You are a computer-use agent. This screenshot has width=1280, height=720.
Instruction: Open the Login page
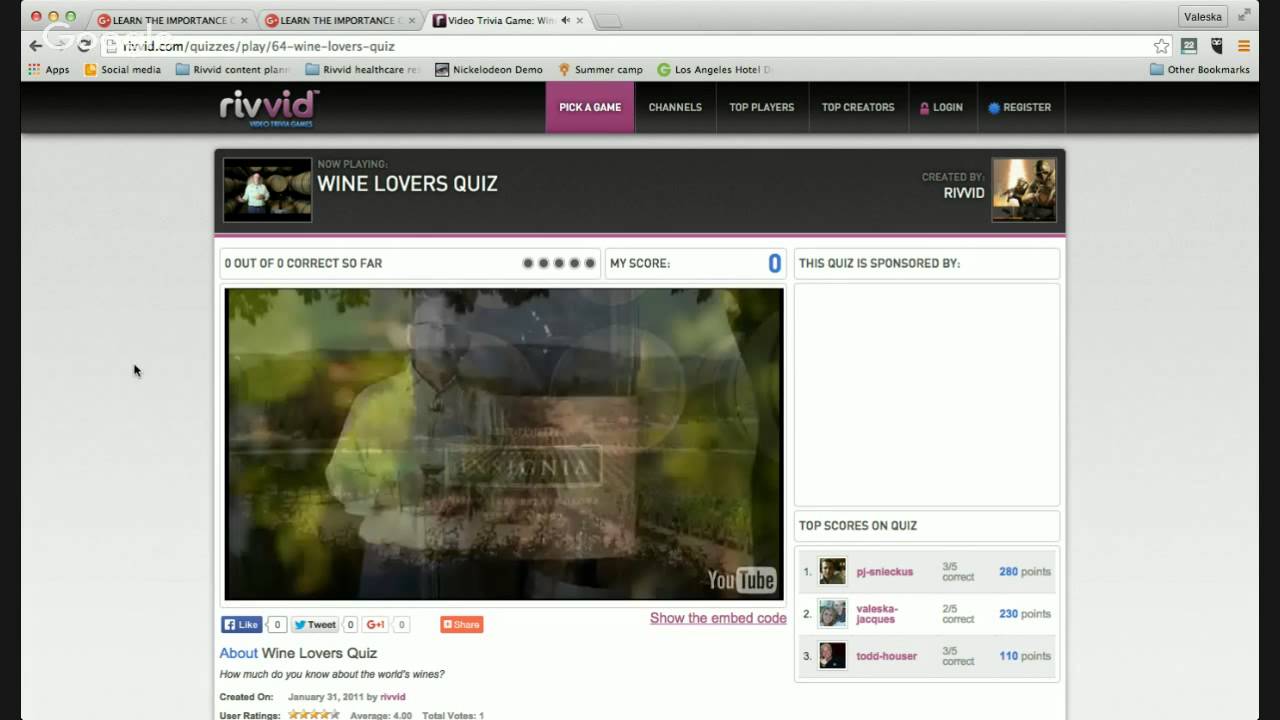(x=941, y=107)
